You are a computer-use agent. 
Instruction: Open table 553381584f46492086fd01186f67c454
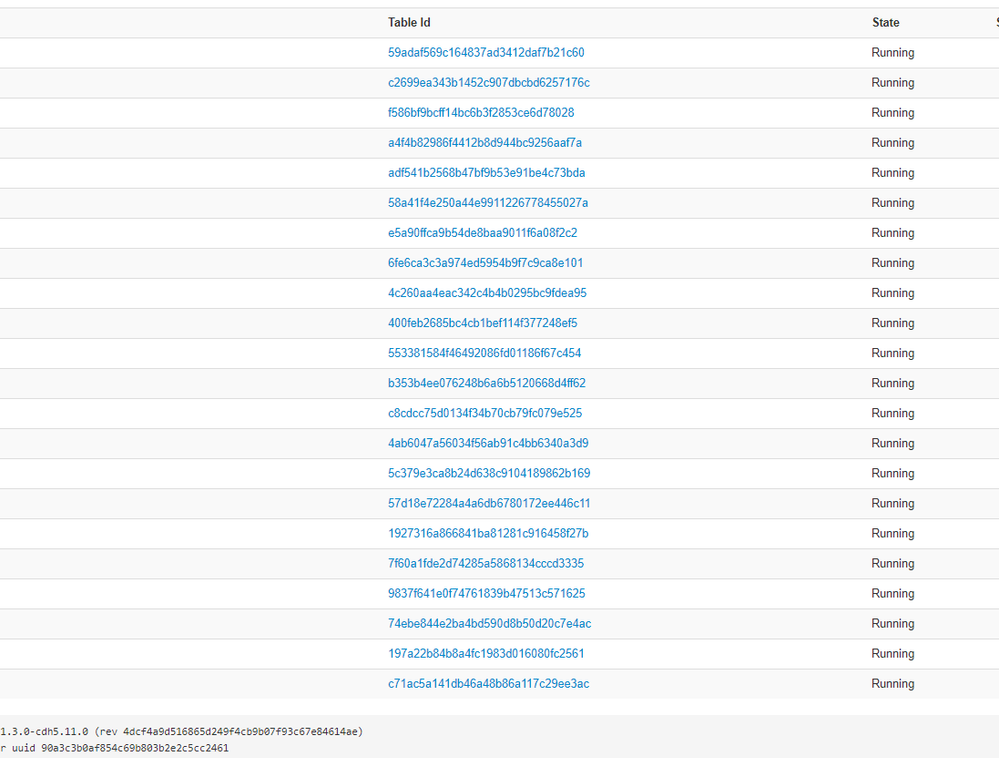(482, 352)
